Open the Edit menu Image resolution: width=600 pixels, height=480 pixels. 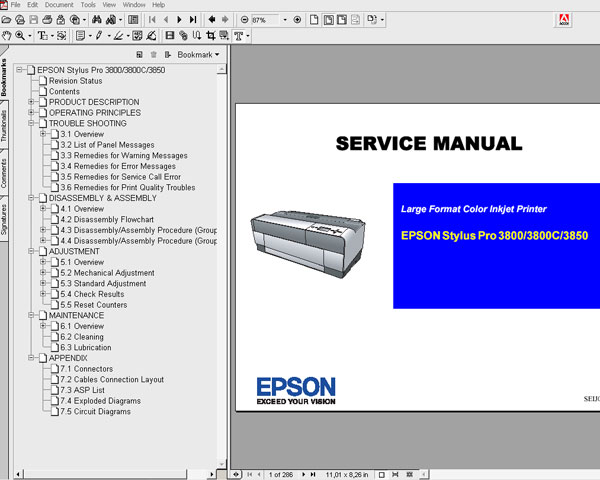(33, 5)
